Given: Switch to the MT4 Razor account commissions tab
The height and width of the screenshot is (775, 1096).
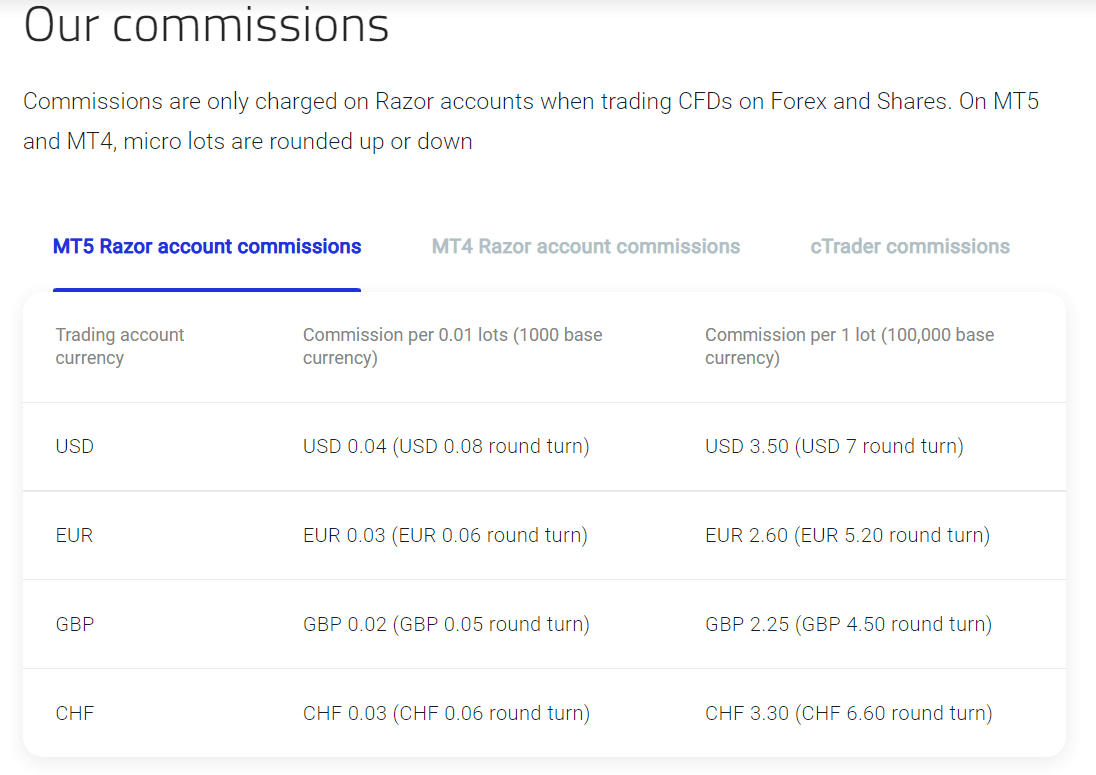Looking at the screenshot, I should point(585,246).
